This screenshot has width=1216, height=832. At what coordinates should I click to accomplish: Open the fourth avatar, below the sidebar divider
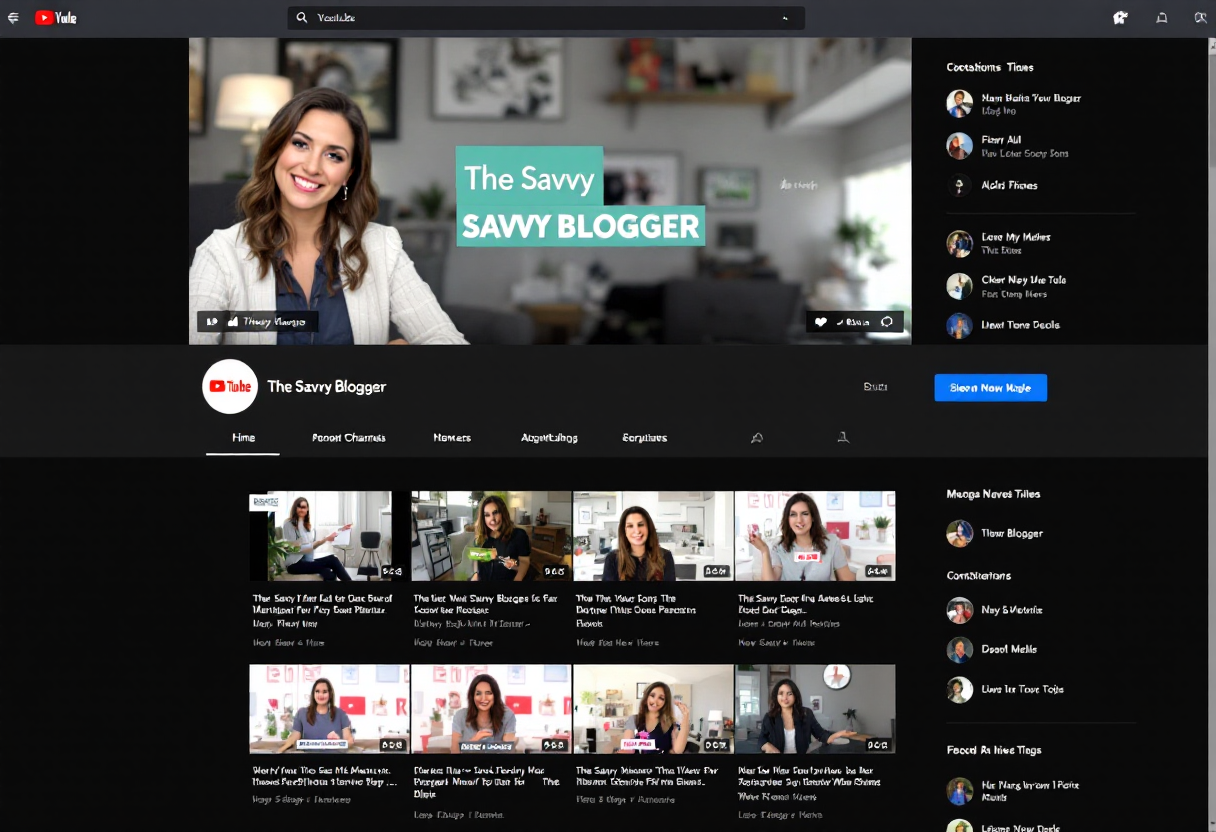[960, 244]
